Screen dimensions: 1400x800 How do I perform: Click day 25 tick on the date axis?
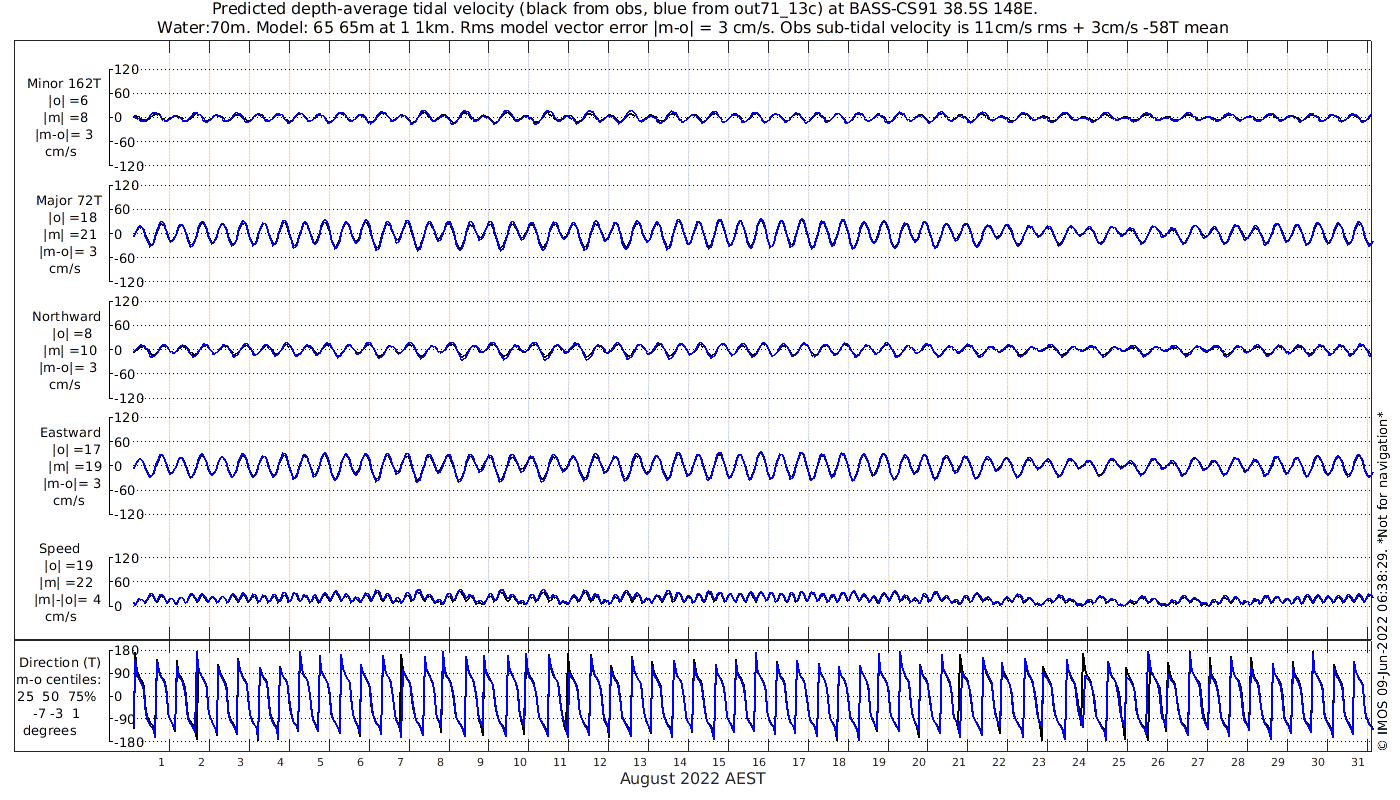coord(1118,762)
